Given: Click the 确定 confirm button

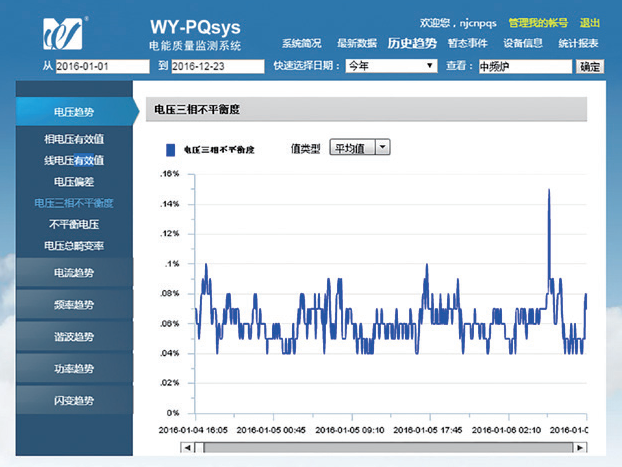Looking at the screenshot, I should tap(590, 66).
